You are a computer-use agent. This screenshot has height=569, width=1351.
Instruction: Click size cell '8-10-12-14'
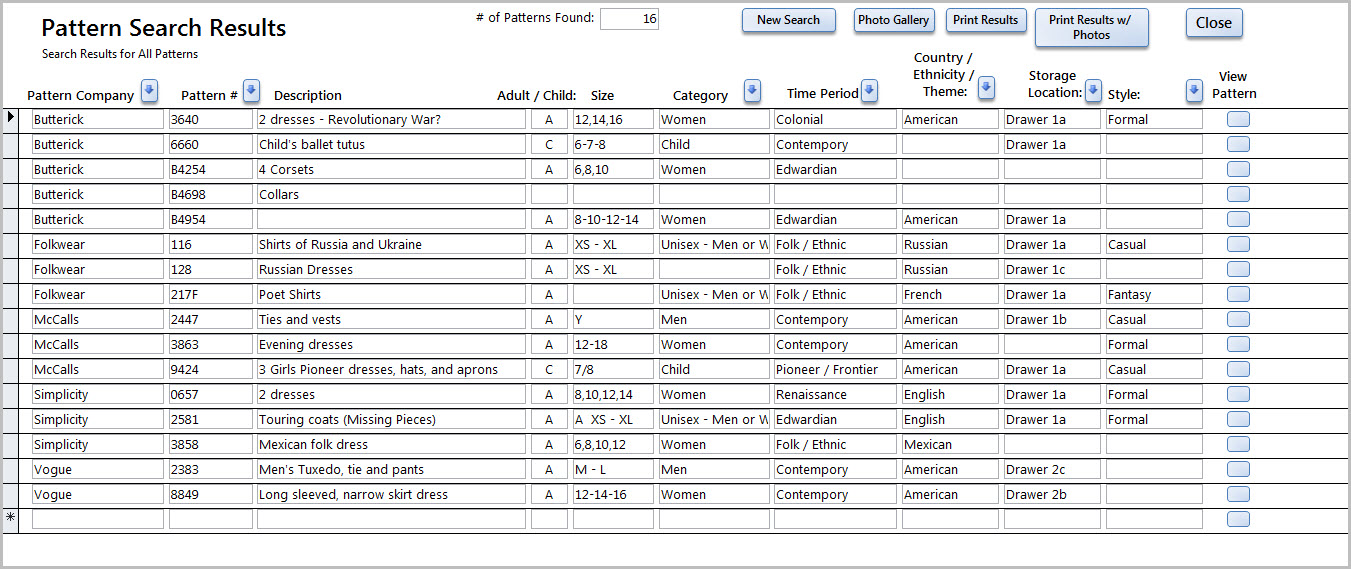tap(613, 220)
